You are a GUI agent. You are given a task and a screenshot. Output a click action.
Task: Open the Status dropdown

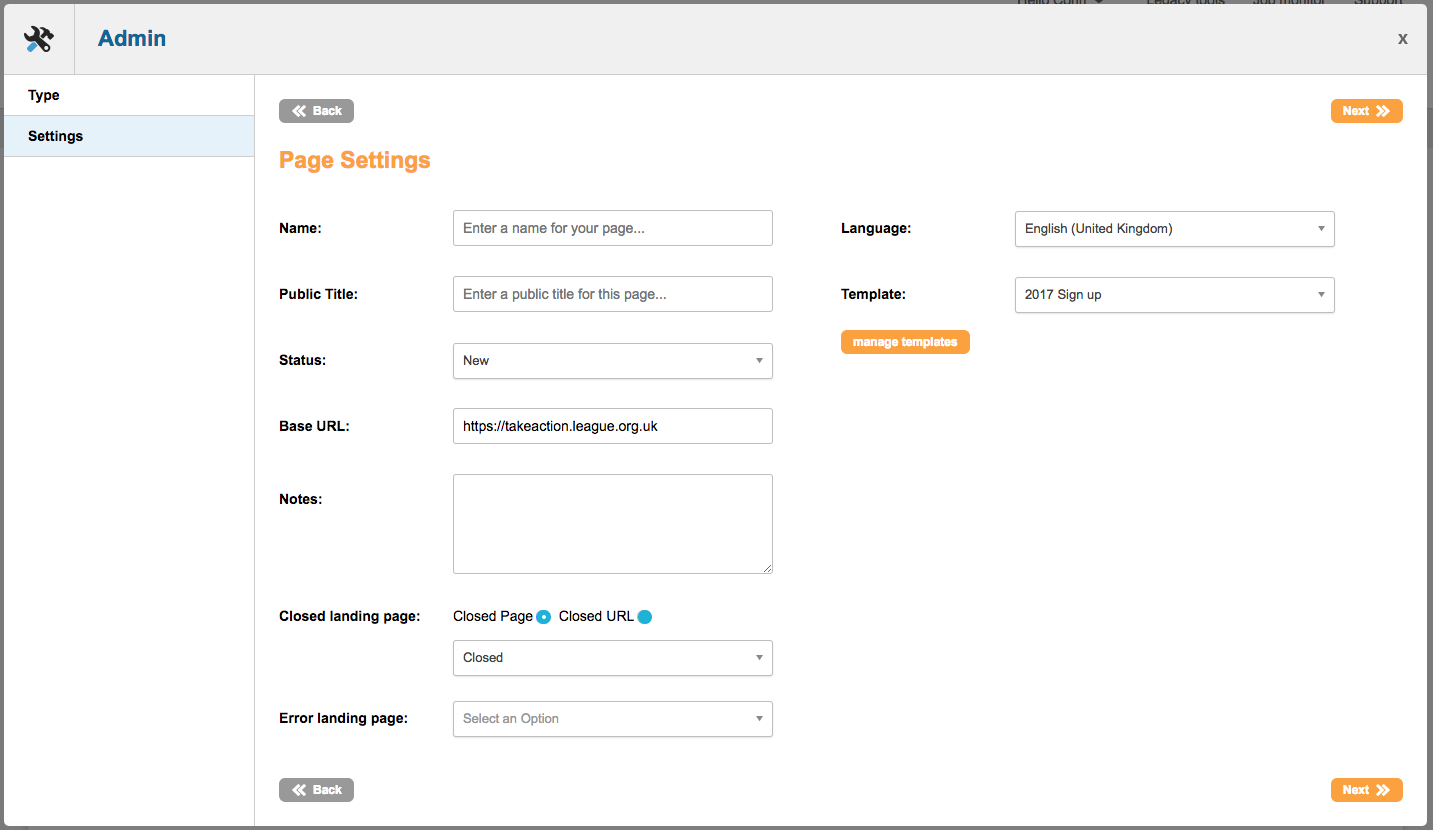[612, 361]
